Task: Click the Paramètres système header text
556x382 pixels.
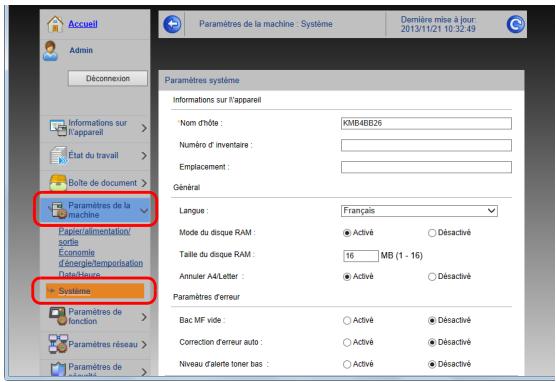Action: coord(202,81)
